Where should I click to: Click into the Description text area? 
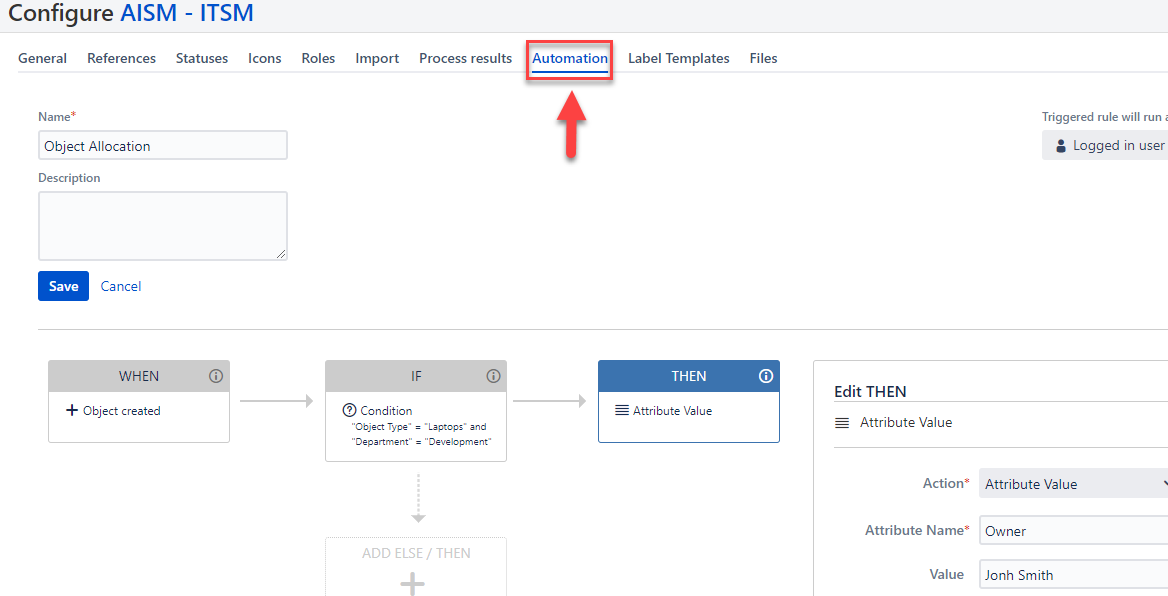click(x=162, y=226)
